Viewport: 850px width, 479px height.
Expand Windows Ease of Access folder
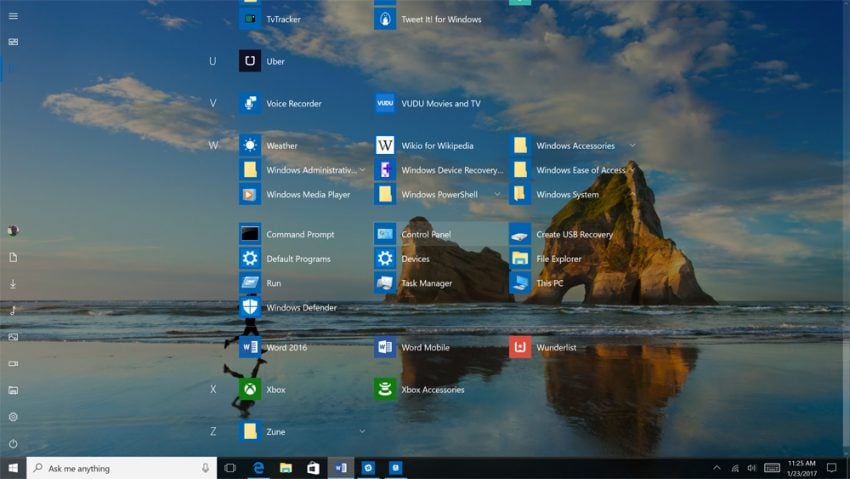632,170
